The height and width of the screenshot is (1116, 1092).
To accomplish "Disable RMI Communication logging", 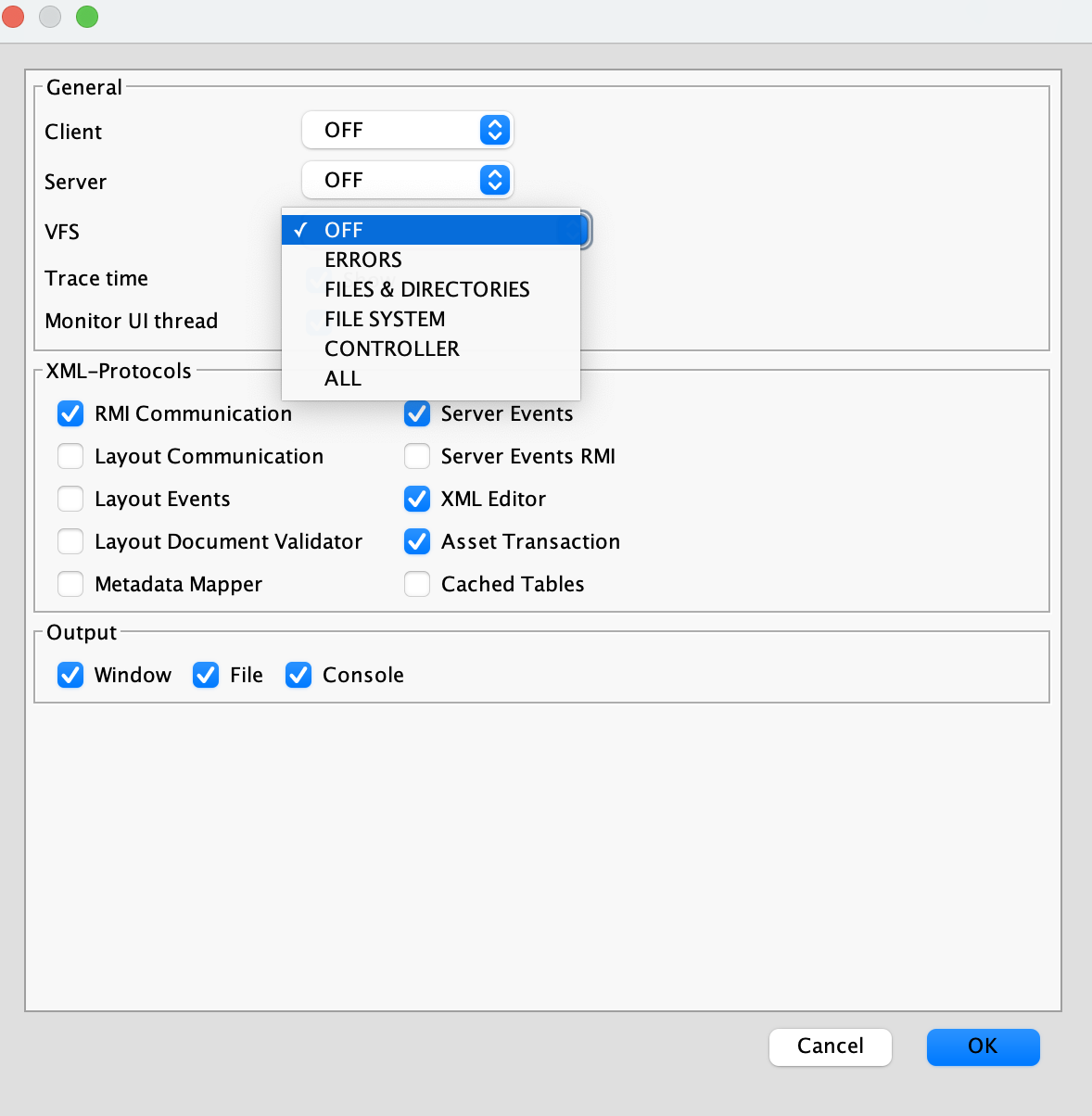I will tap(70, 413).
